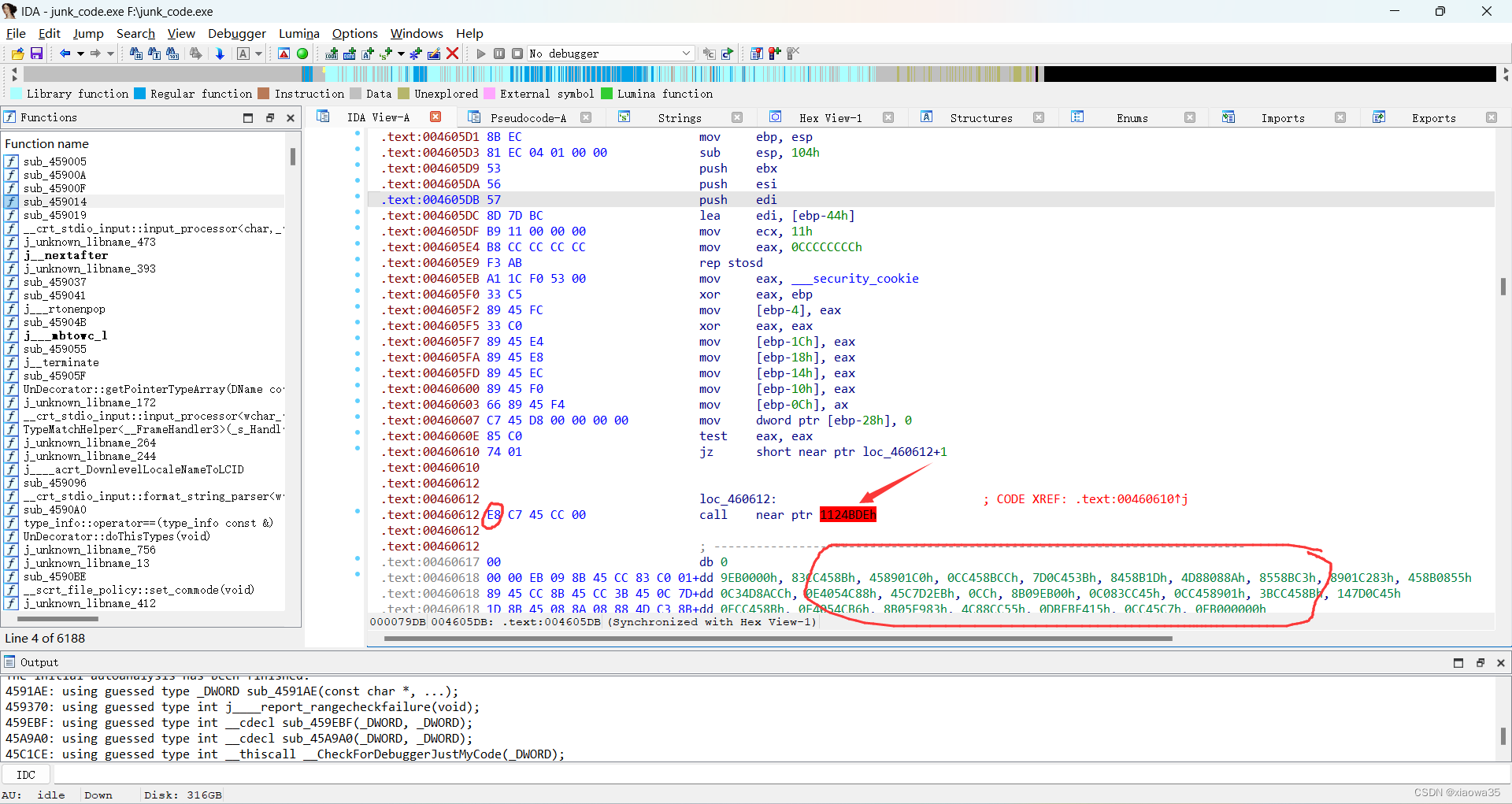Switch to the Hex View-1 tab
Screen dimensions: 1512x804
point(831,117)
